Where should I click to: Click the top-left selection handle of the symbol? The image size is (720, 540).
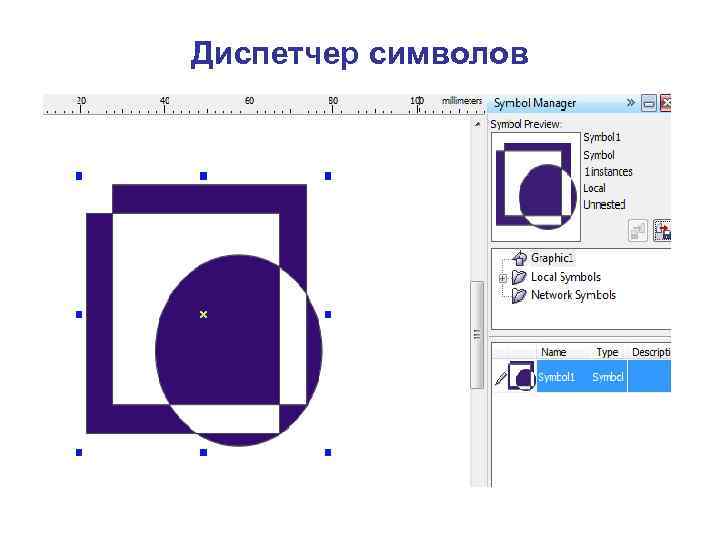point(79,176)
